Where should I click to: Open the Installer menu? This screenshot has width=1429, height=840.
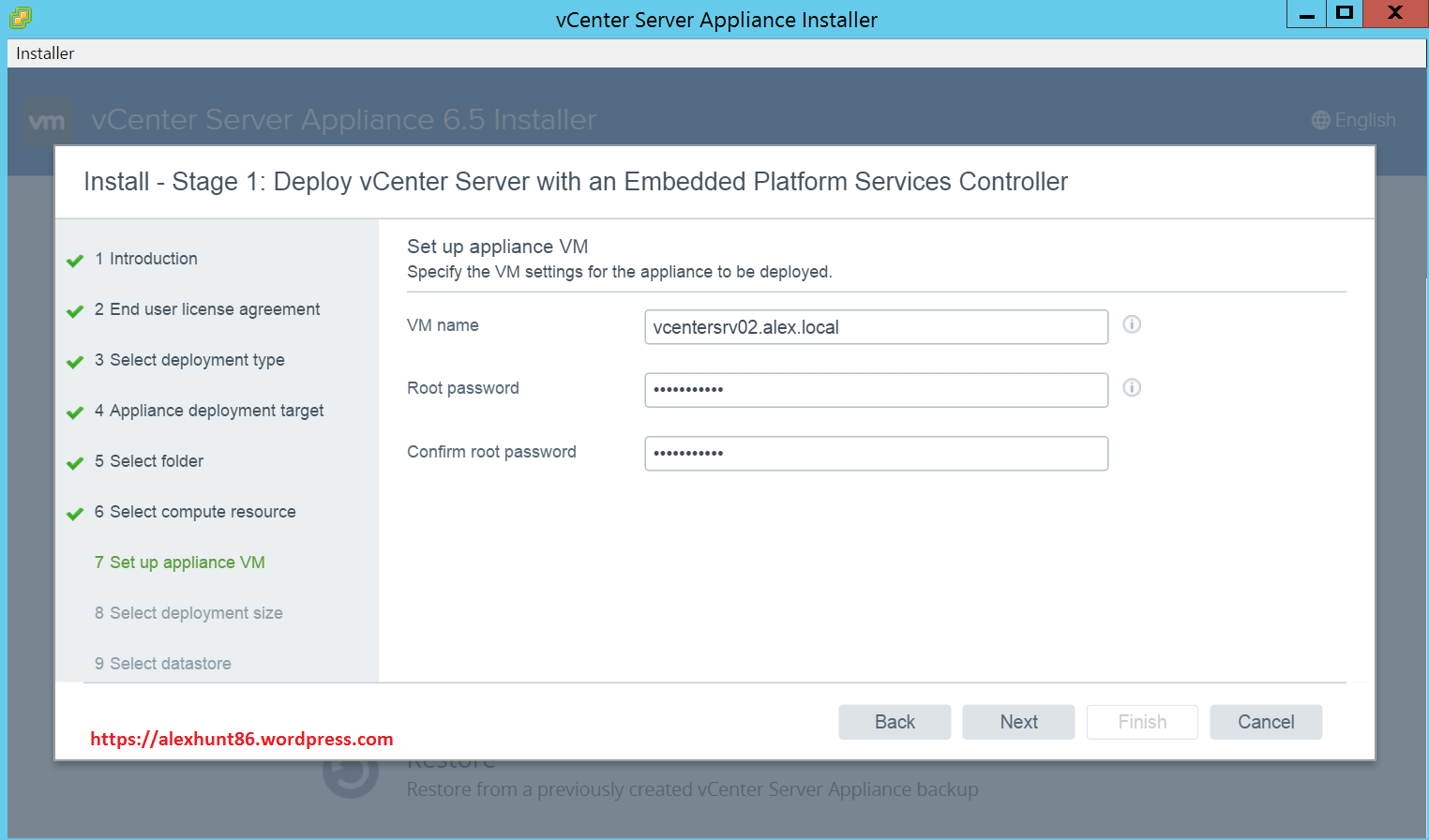(45, 53)
